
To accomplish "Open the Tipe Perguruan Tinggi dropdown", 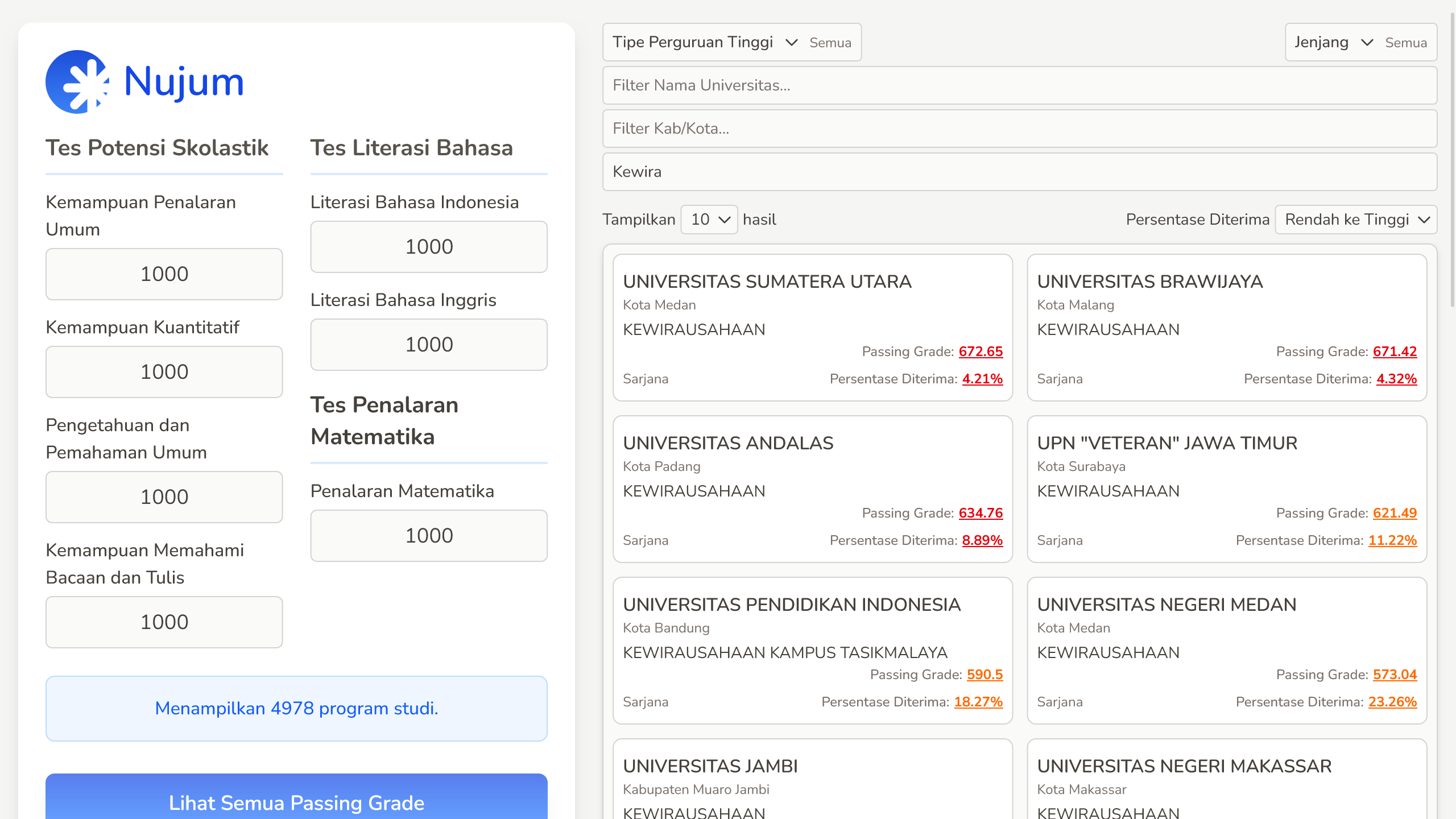I will [732, 42].
